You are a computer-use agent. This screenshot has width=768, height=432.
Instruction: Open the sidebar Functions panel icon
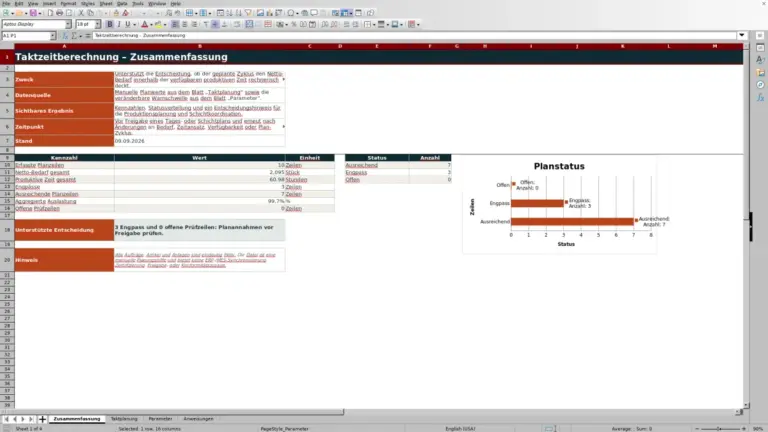click(x=760, y=97)
